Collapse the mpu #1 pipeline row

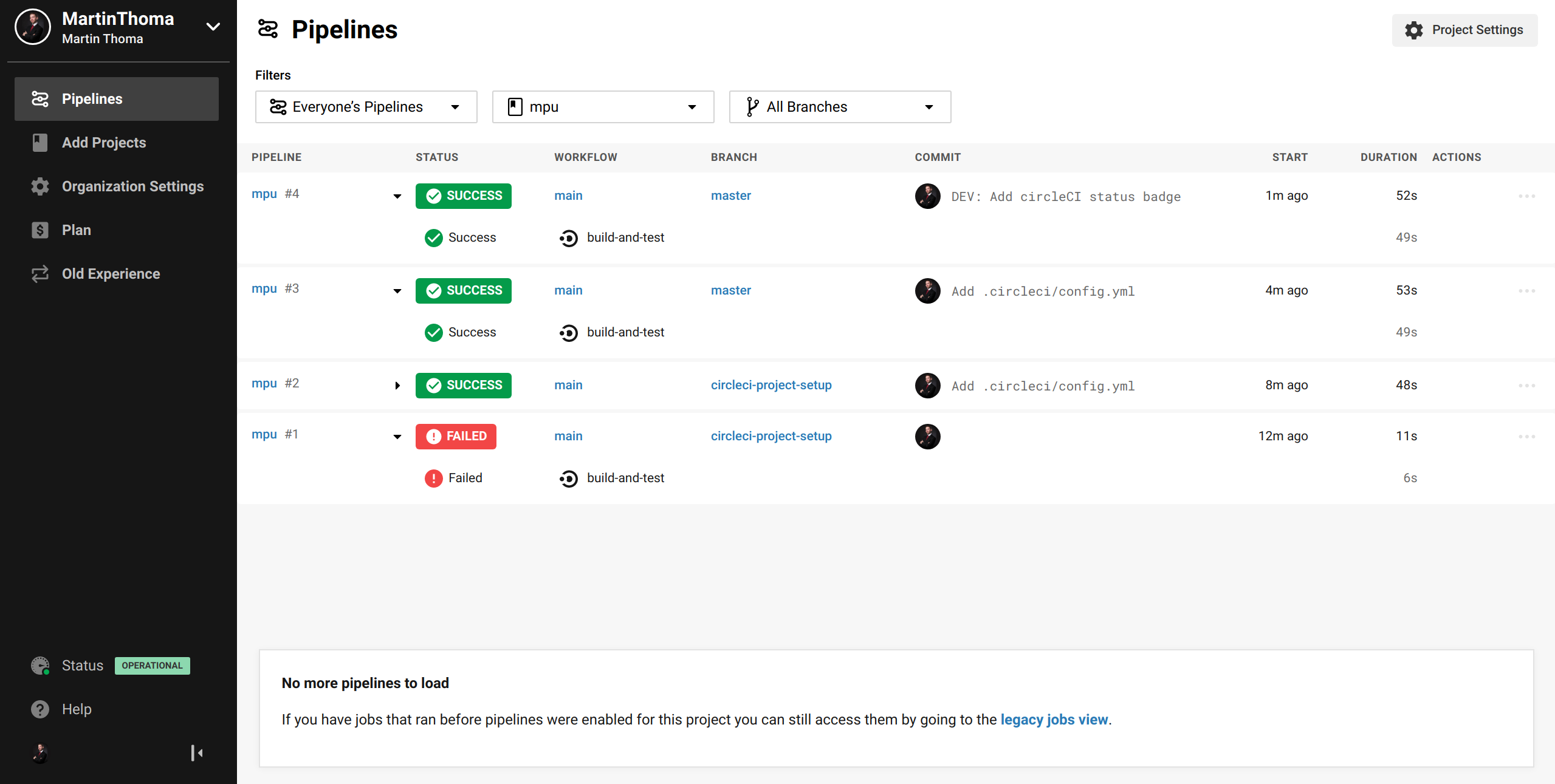397,437
